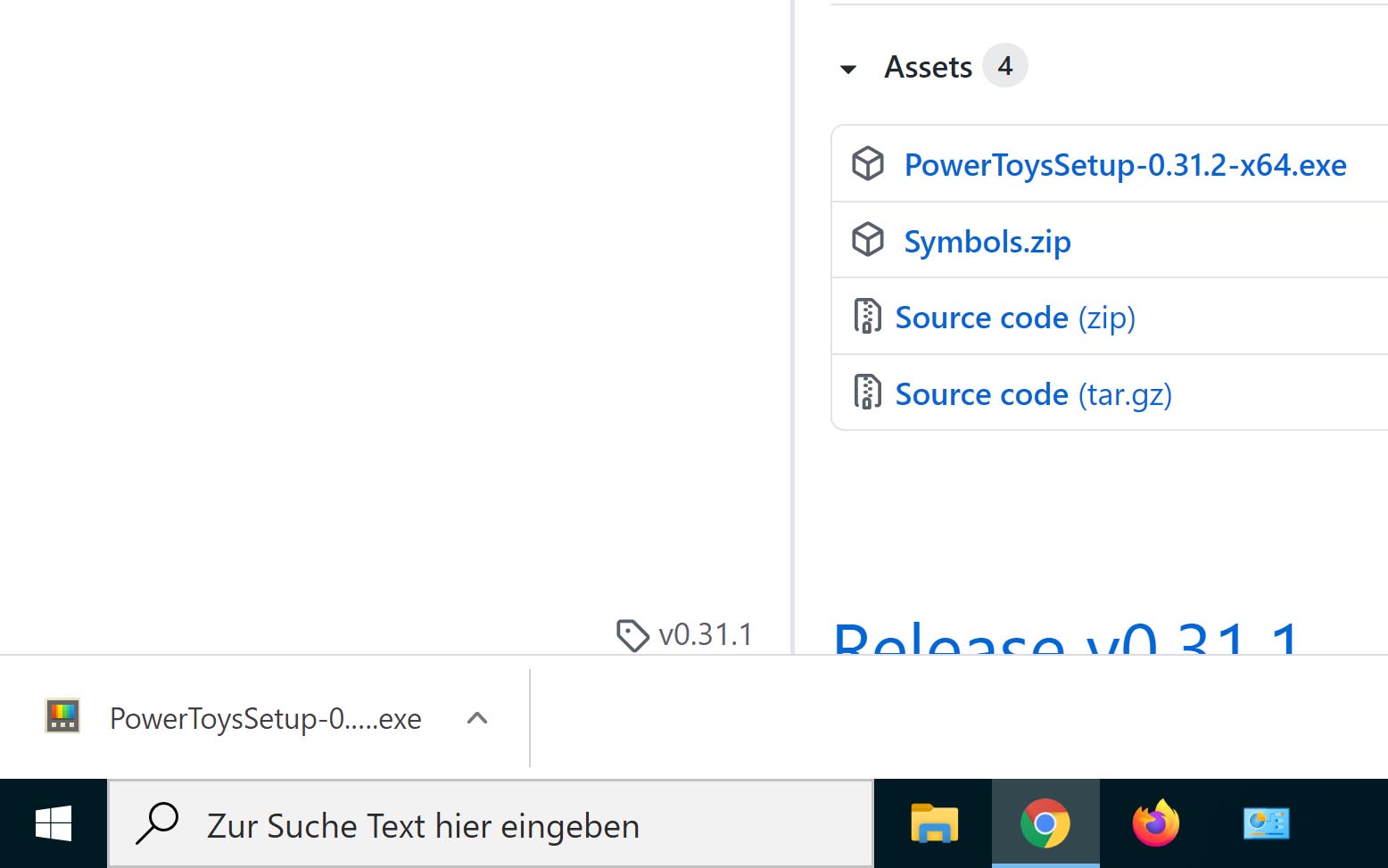Click the package icon next to PowerToysSetup-0.31.2-x64.exe

(866, 164)
